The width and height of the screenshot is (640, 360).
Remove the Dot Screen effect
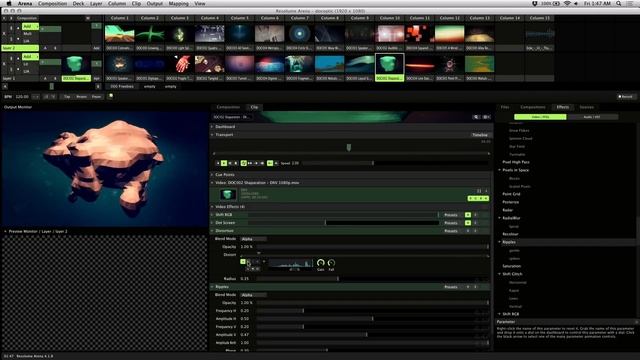476,223
